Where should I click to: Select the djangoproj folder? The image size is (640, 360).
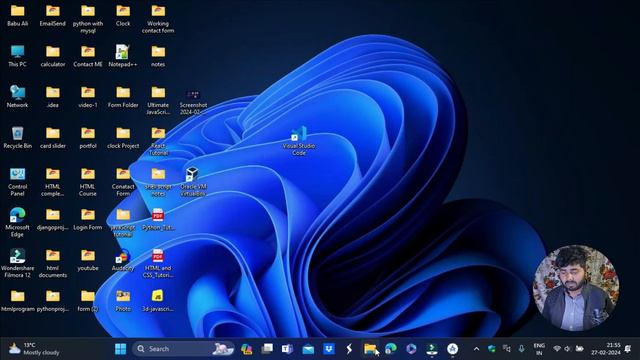click(x=52, y=219)
